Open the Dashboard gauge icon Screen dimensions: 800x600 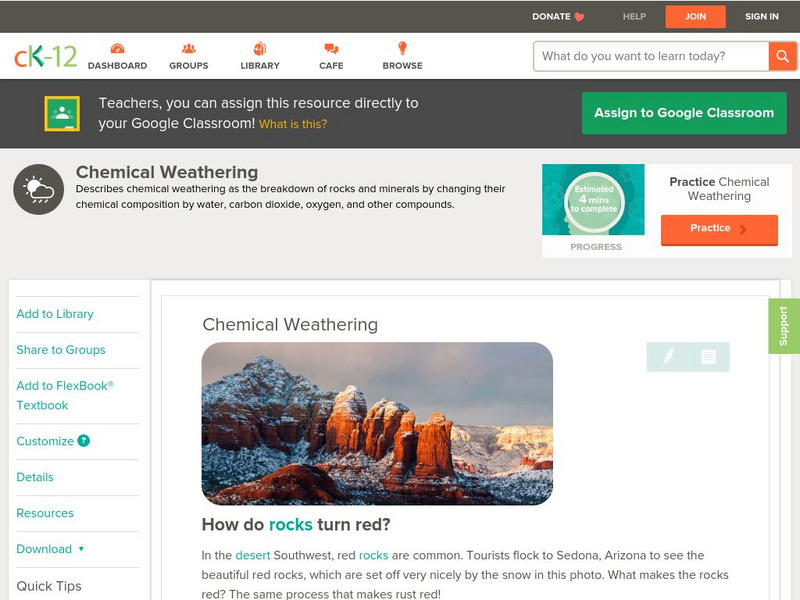(x=119, y=47)
